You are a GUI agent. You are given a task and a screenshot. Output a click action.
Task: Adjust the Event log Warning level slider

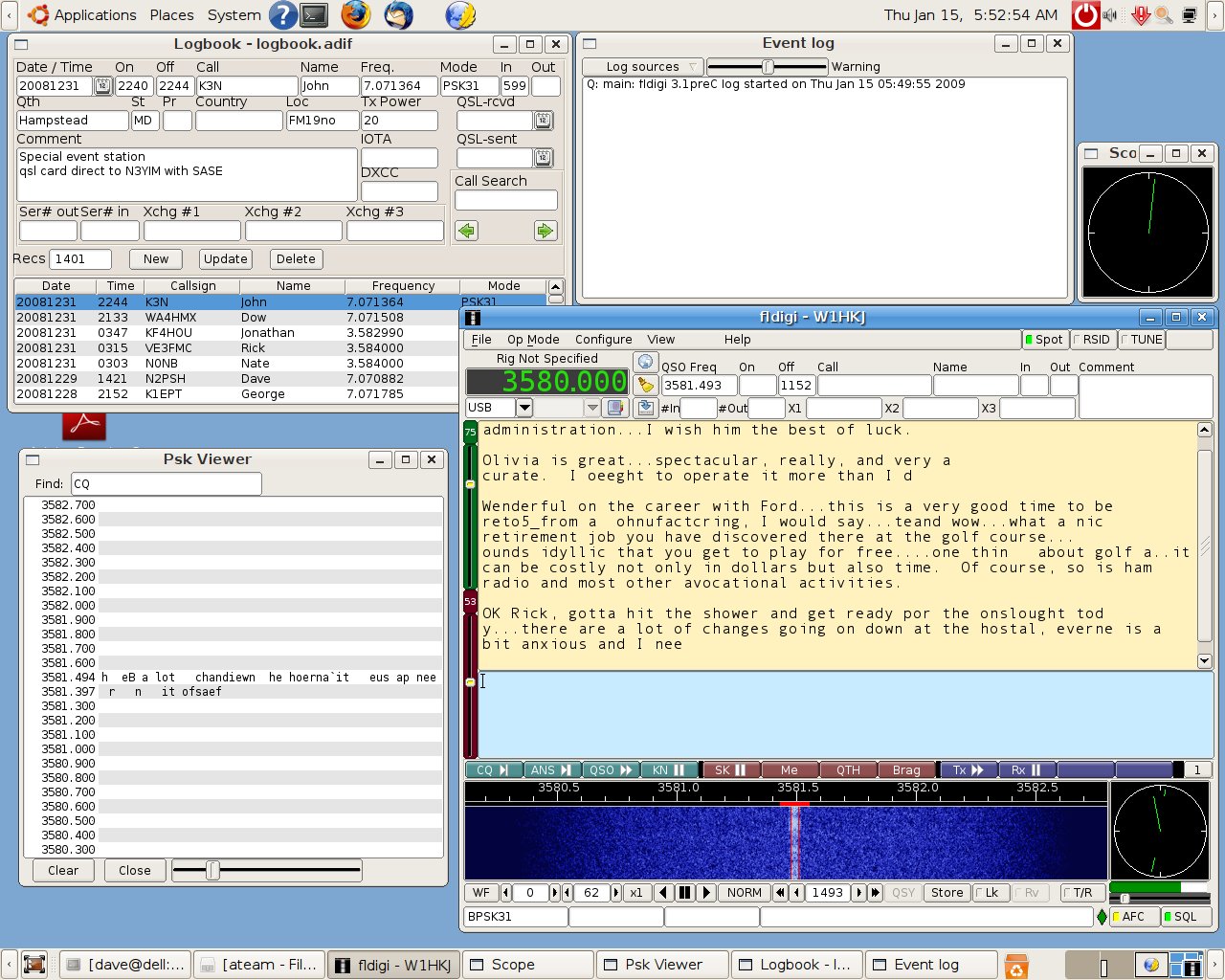click(x=768, y=67)
